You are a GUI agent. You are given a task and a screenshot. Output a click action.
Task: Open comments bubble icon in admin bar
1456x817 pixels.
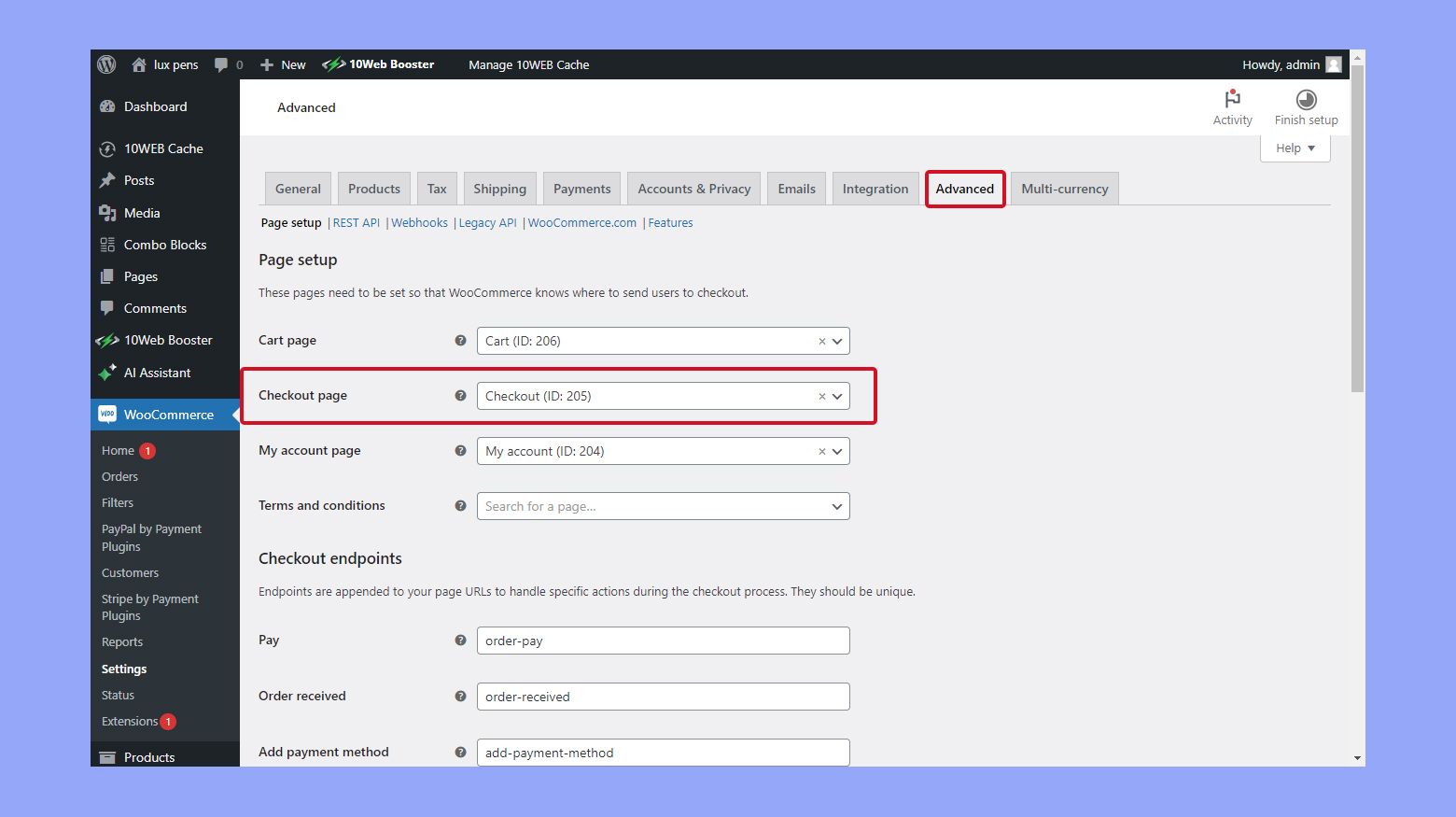[x=221, y=64]
